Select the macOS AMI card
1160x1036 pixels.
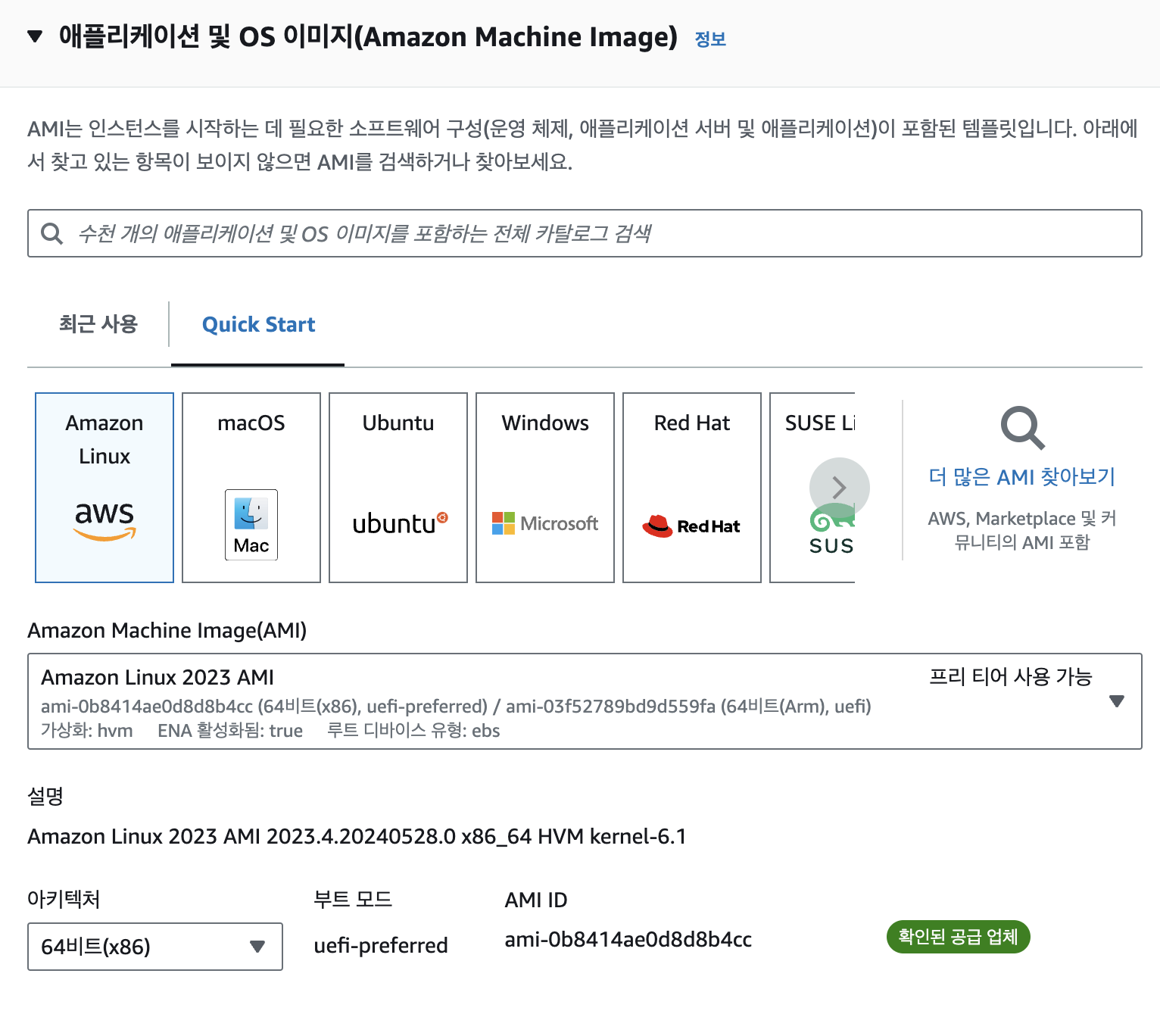tap(251, 488)
